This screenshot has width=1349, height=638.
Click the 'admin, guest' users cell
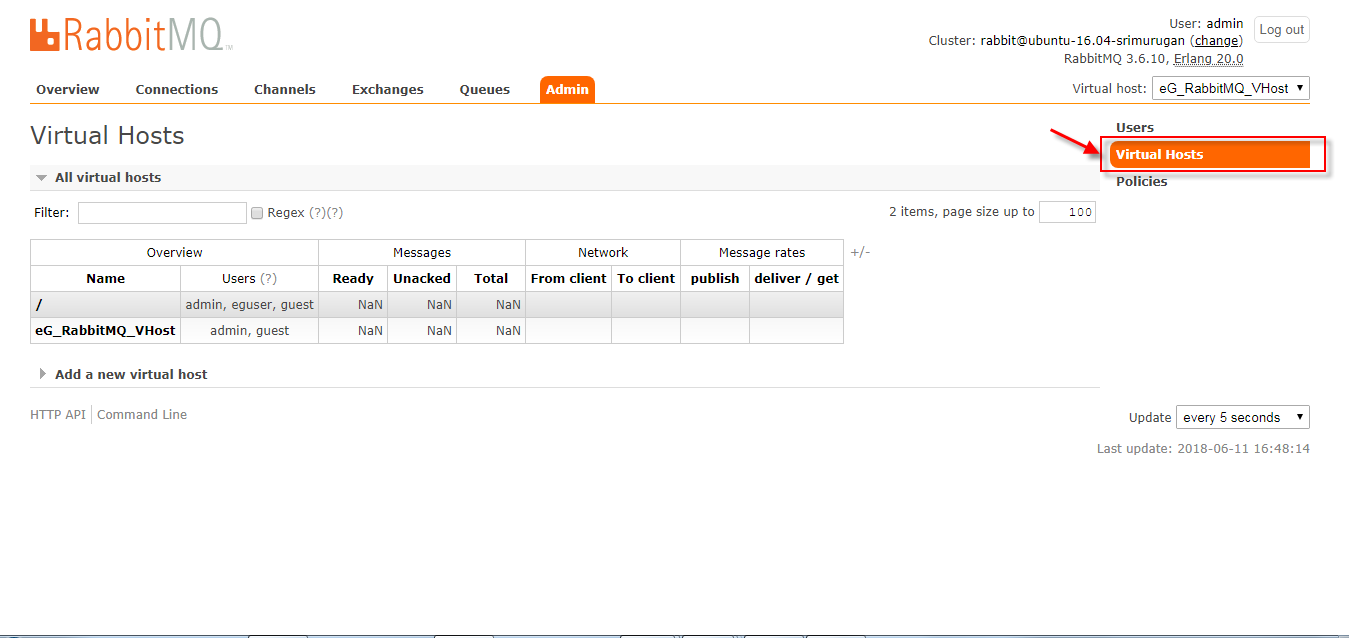click(x=249, y=330)
